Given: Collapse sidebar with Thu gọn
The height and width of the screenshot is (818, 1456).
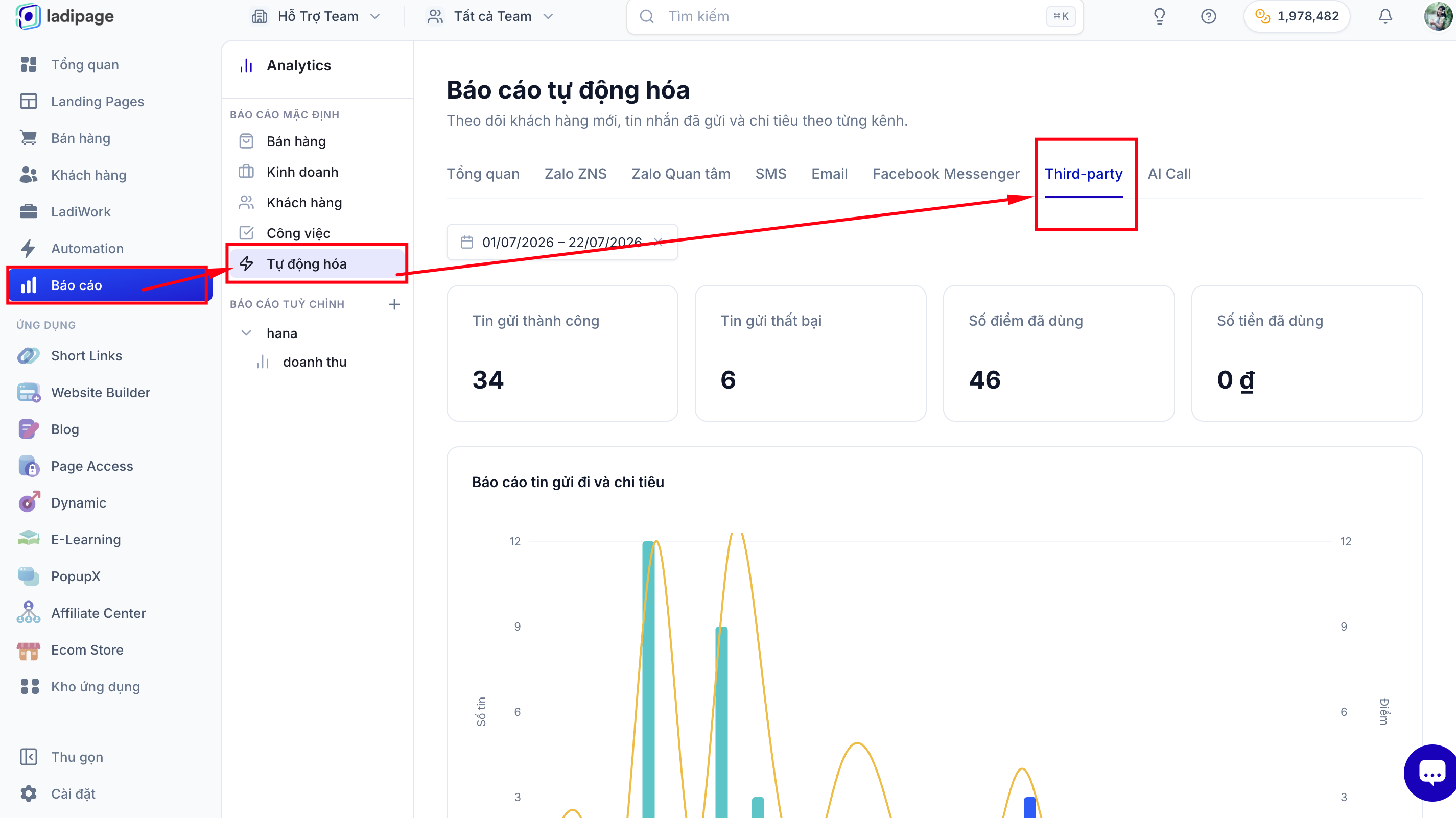Looking at the screenshot, I should [77, 757].
